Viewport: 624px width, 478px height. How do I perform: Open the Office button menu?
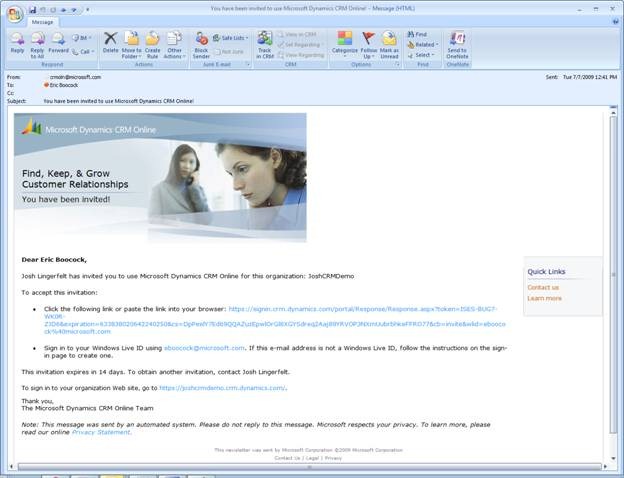pyautogui.click(x=13, y=12)
